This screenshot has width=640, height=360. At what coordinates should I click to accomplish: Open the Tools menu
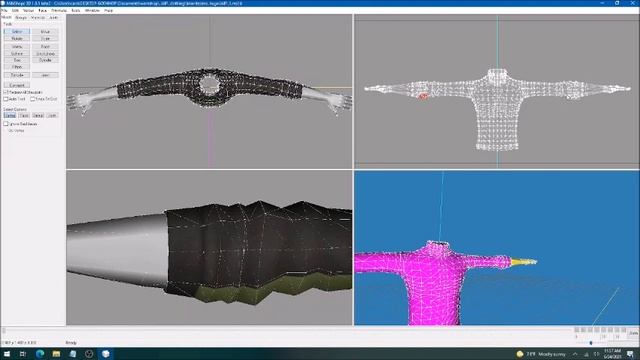point(76,10)
